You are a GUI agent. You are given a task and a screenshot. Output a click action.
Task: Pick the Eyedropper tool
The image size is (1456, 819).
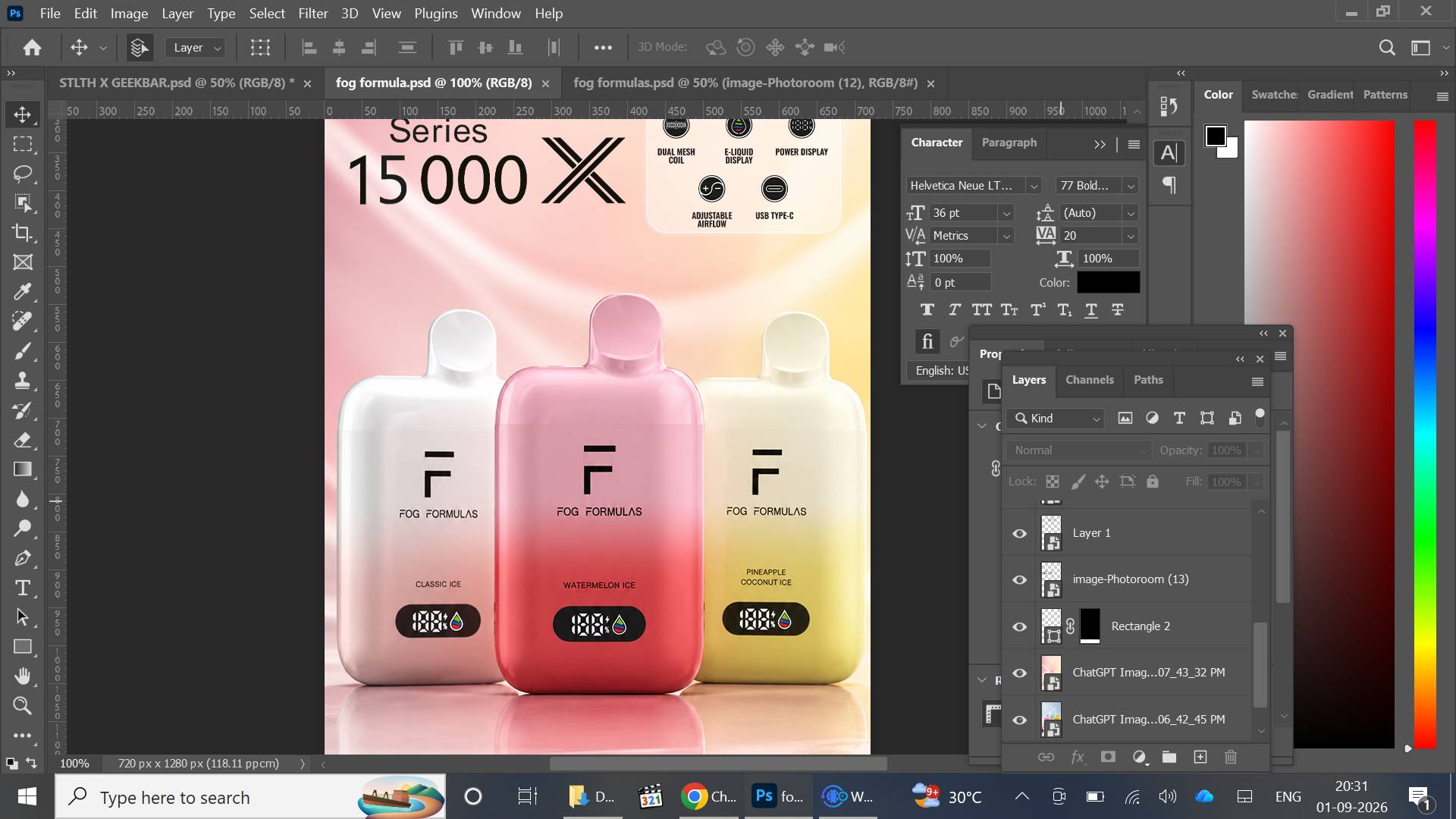23,292
